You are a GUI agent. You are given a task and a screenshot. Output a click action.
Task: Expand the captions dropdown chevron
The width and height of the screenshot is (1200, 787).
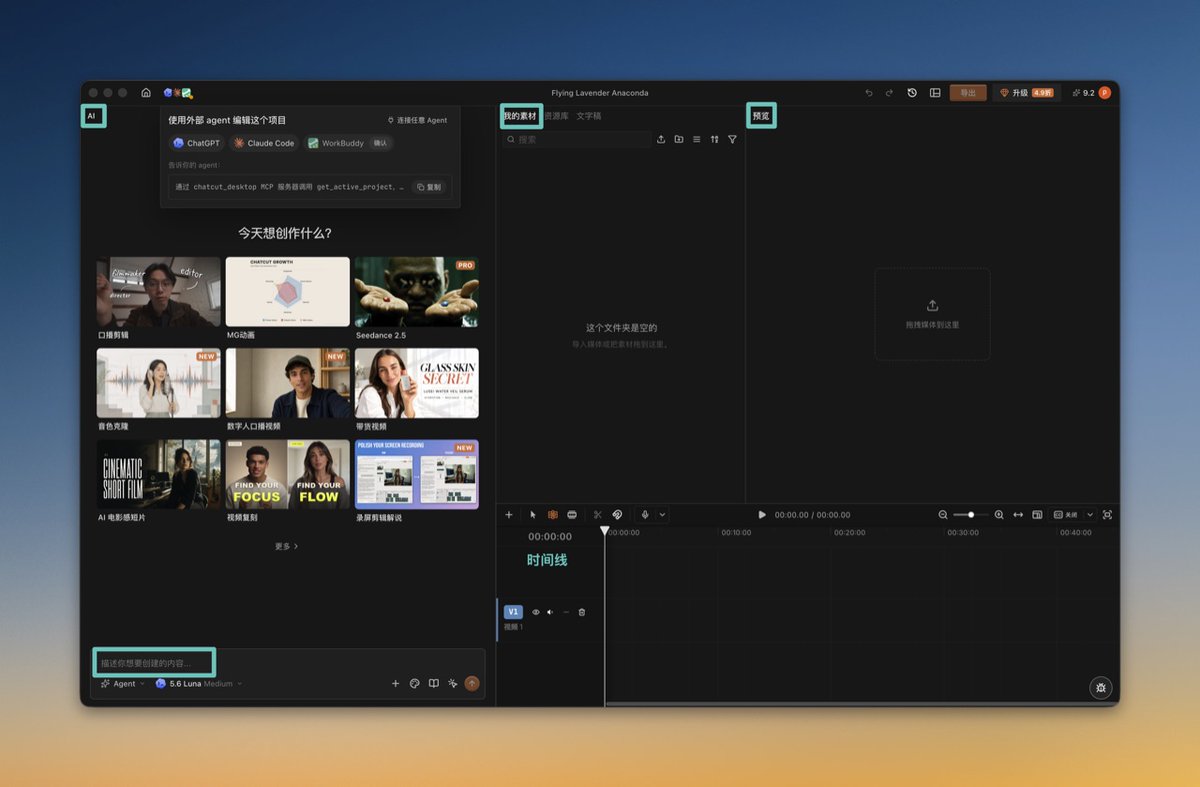(x=1090, y=515)
